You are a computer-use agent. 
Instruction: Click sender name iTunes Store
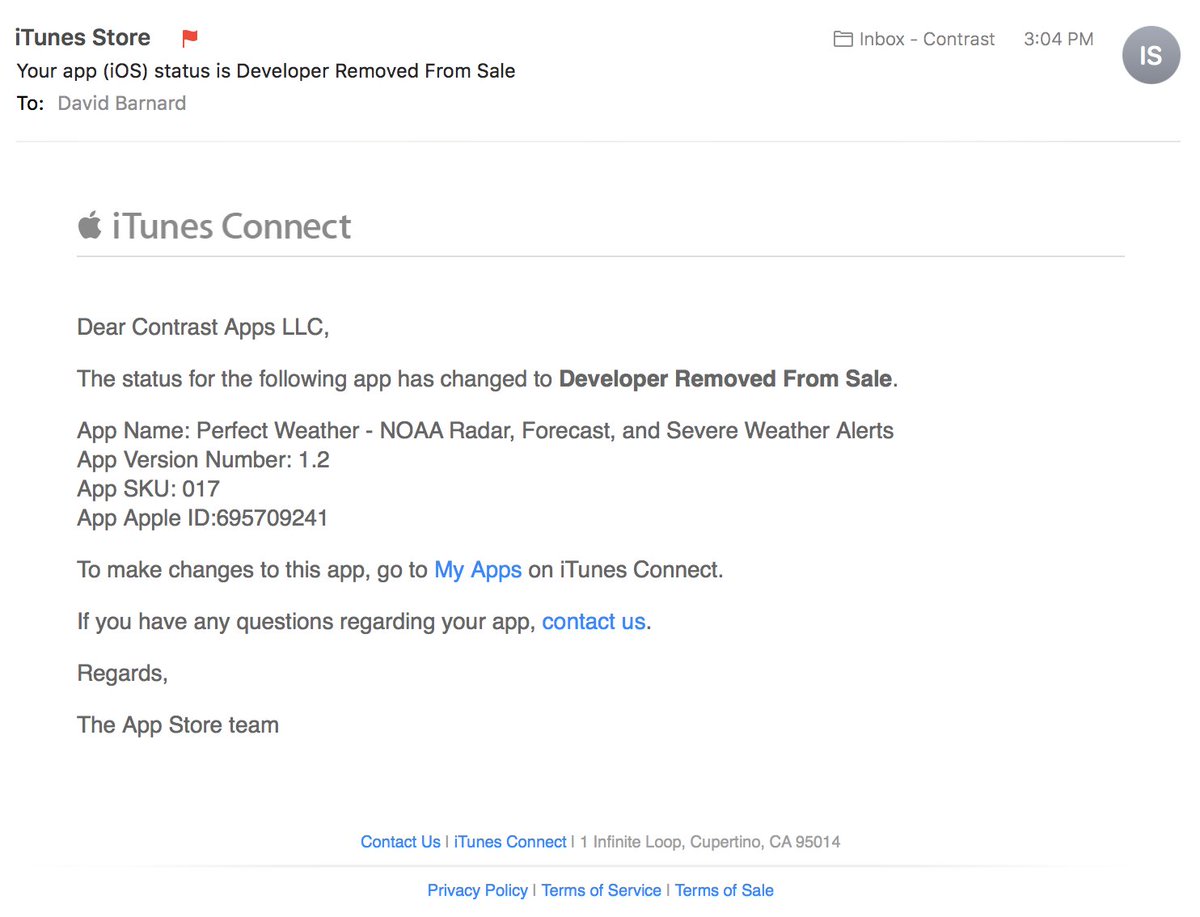[x=83, y=38]
